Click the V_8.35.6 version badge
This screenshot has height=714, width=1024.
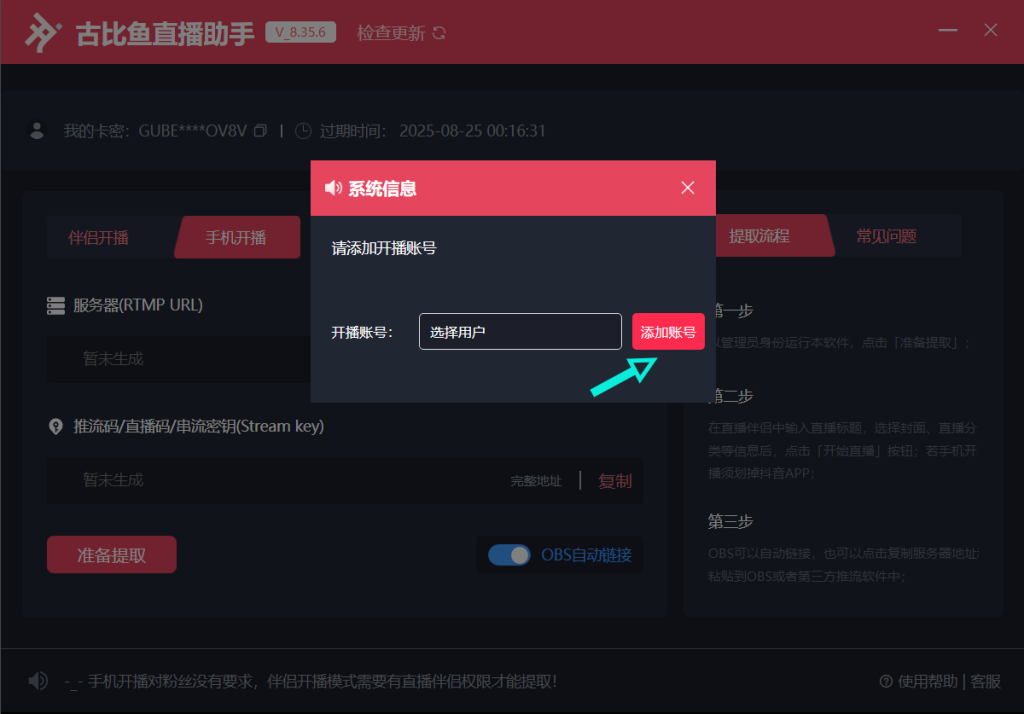point(300,32)
